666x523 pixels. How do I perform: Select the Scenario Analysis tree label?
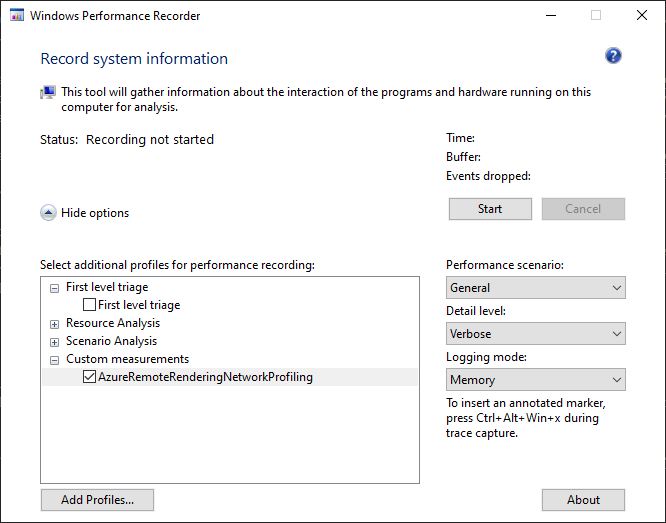(x=111, y=341)
